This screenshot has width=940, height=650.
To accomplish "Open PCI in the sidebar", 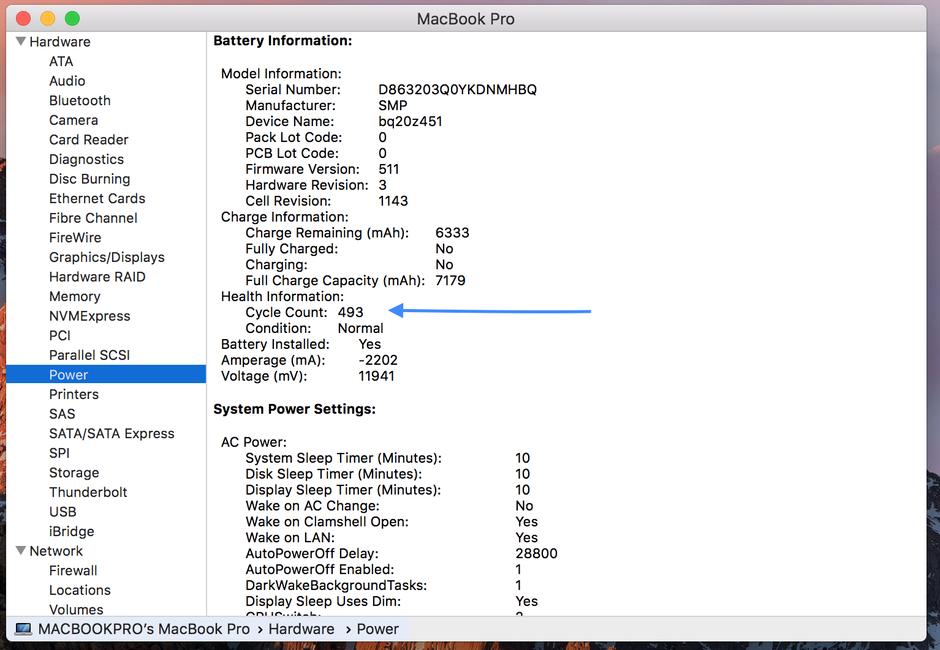I will click(x=60, y=335).
